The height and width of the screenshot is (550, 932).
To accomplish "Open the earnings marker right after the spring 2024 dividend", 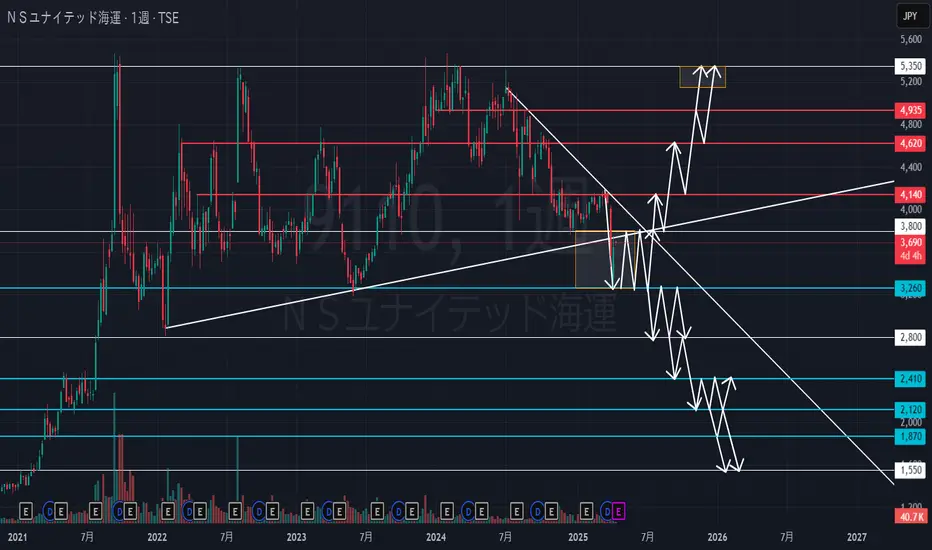I will (x=481, y=511).
